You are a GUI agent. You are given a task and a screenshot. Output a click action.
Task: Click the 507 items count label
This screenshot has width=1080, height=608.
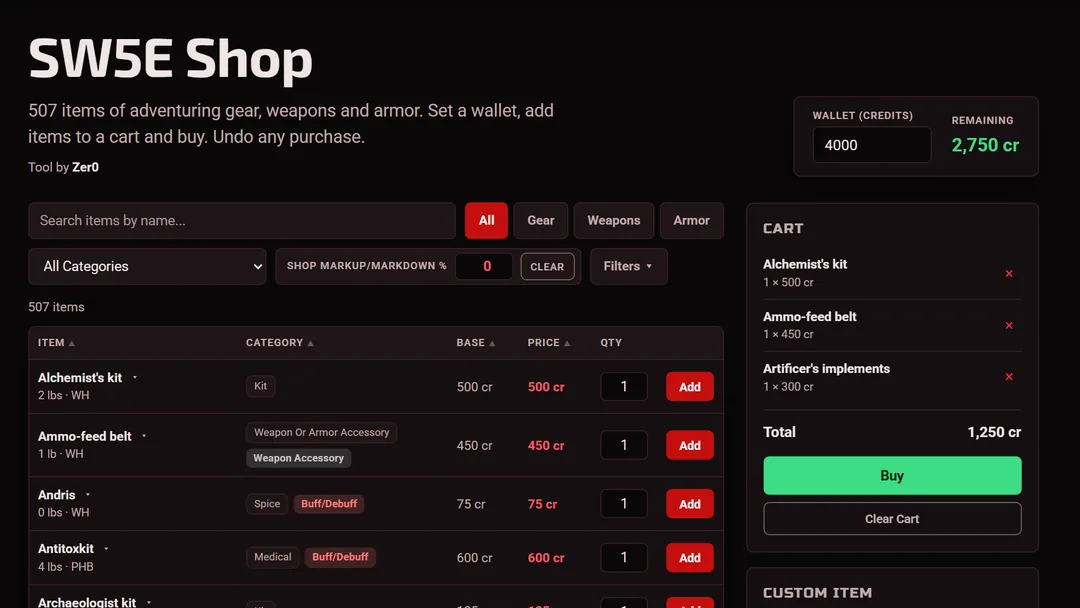coord(56,307)
